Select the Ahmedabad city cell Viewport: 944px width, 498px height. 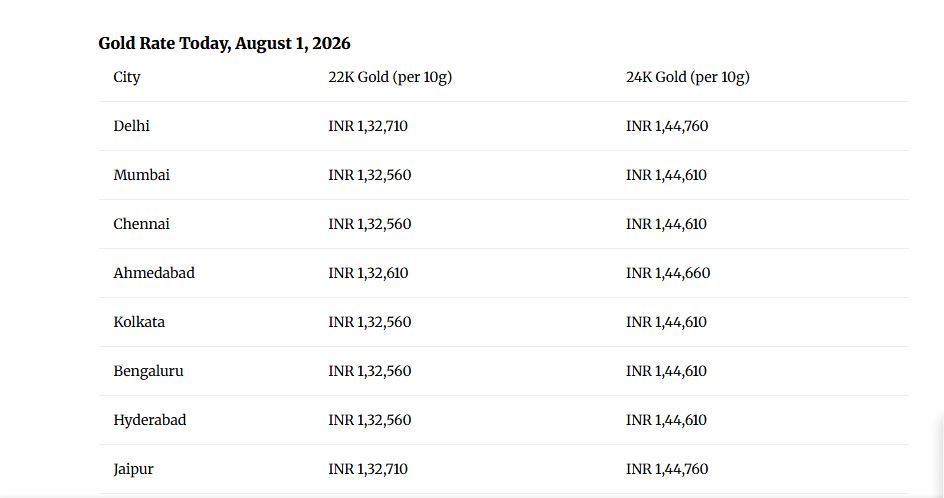point(154,273)
